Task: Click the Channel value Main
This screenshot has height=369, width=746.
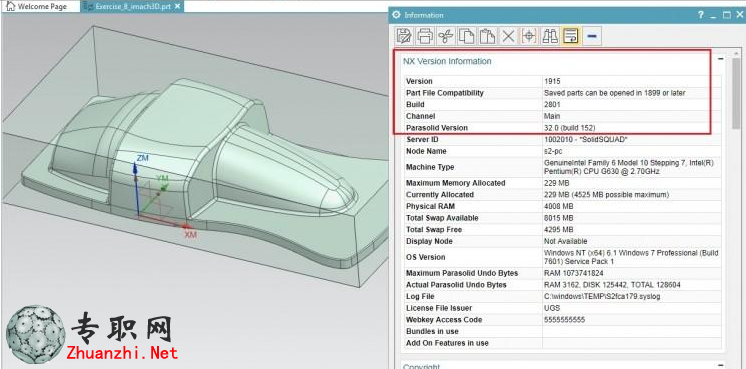Action: [x=552, y=116]
